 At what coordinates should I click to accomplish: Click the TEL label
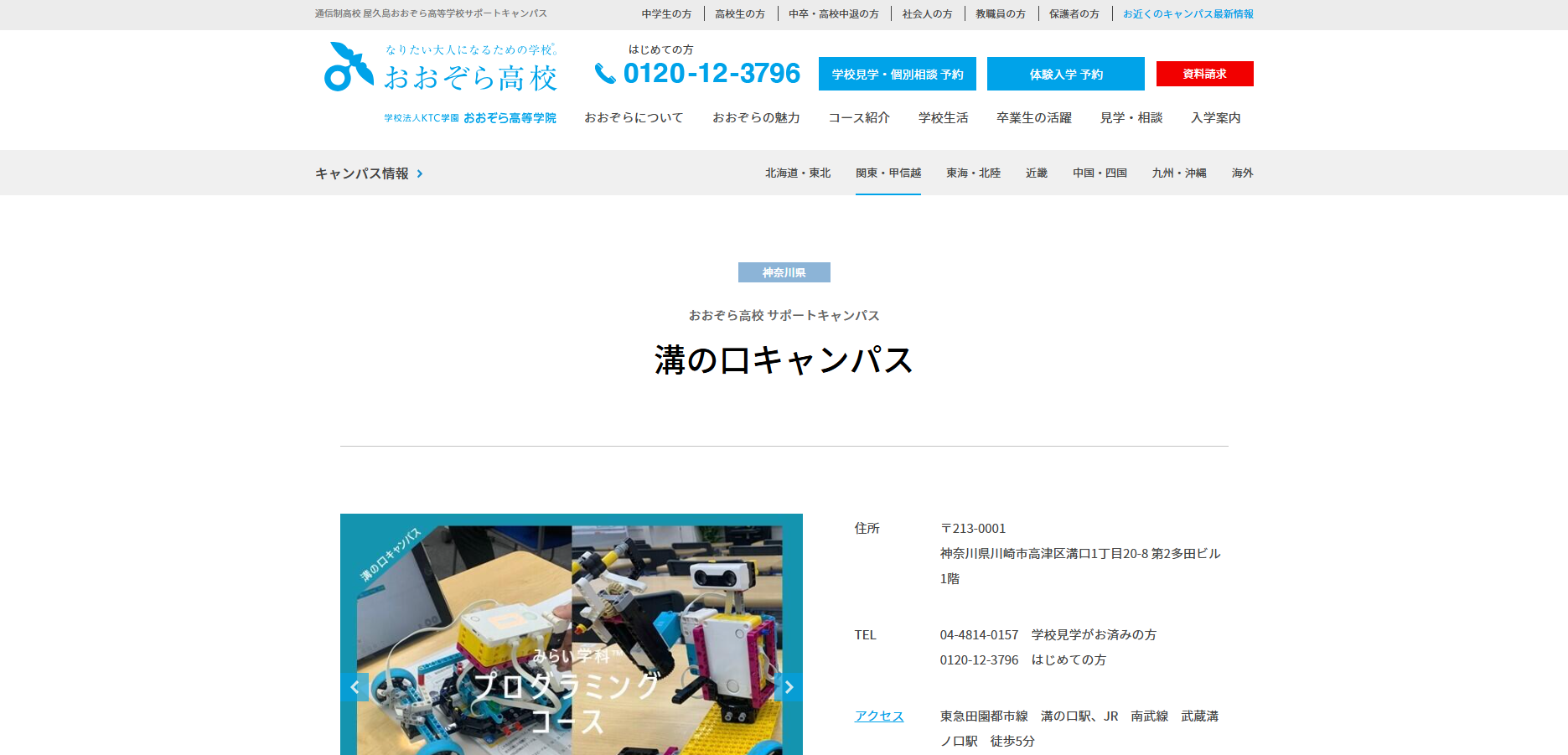click(866, 634)
